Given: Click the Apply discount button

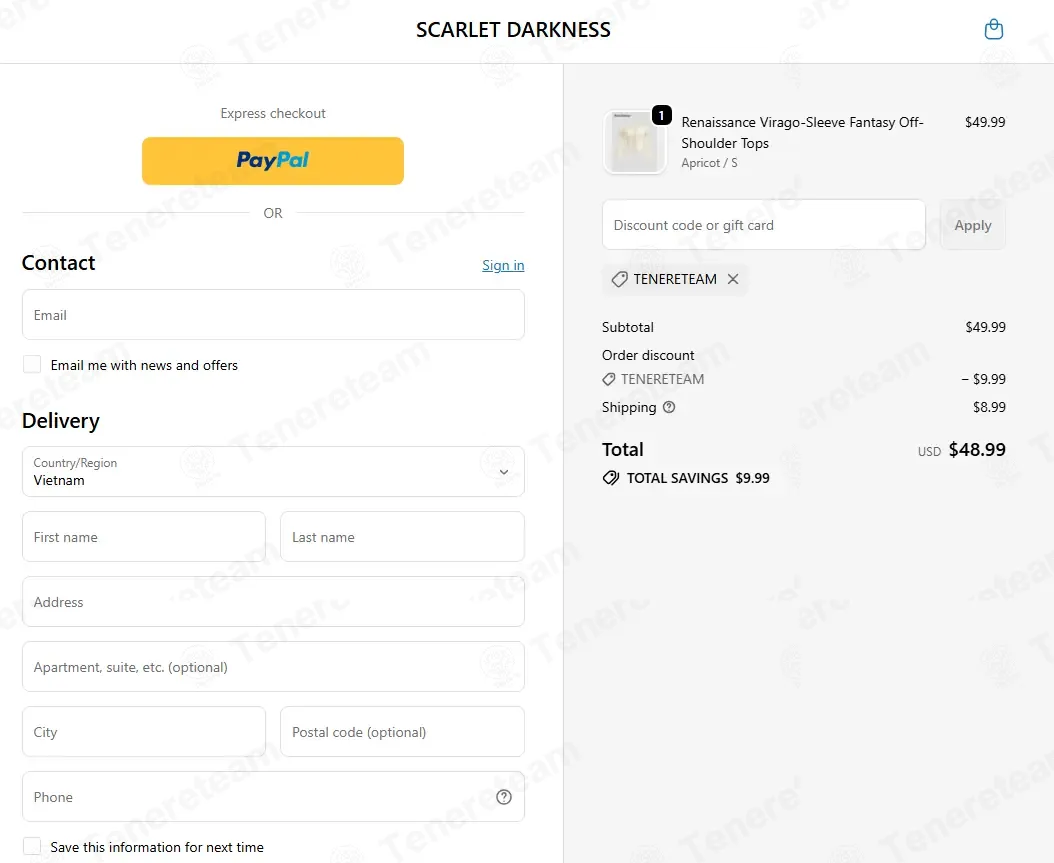Looking at the screenshot, I should pyautogui.click(x=973, y=225).
